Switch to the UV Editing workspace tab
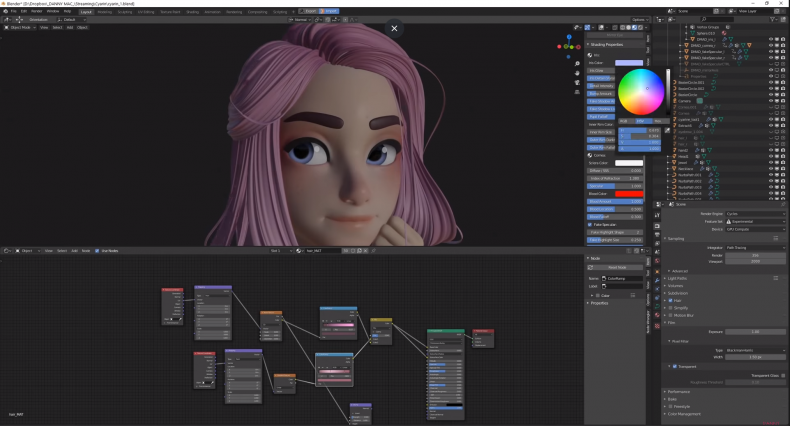790x426 pixels. click(x=146, y=12)
